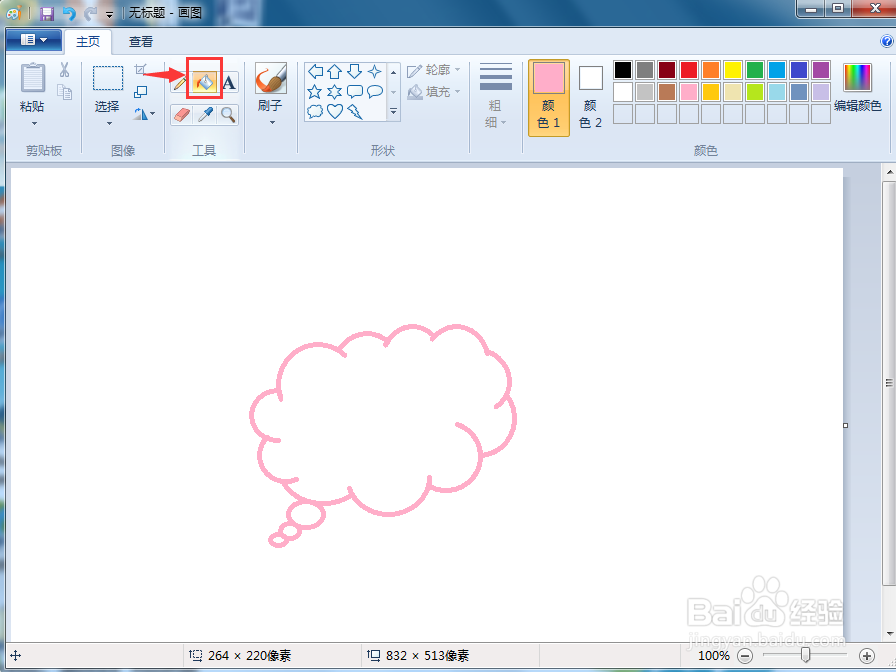Cut the selection with the scissors icon
The width and height of the screenshot is (896, 672).
(65, 70)
